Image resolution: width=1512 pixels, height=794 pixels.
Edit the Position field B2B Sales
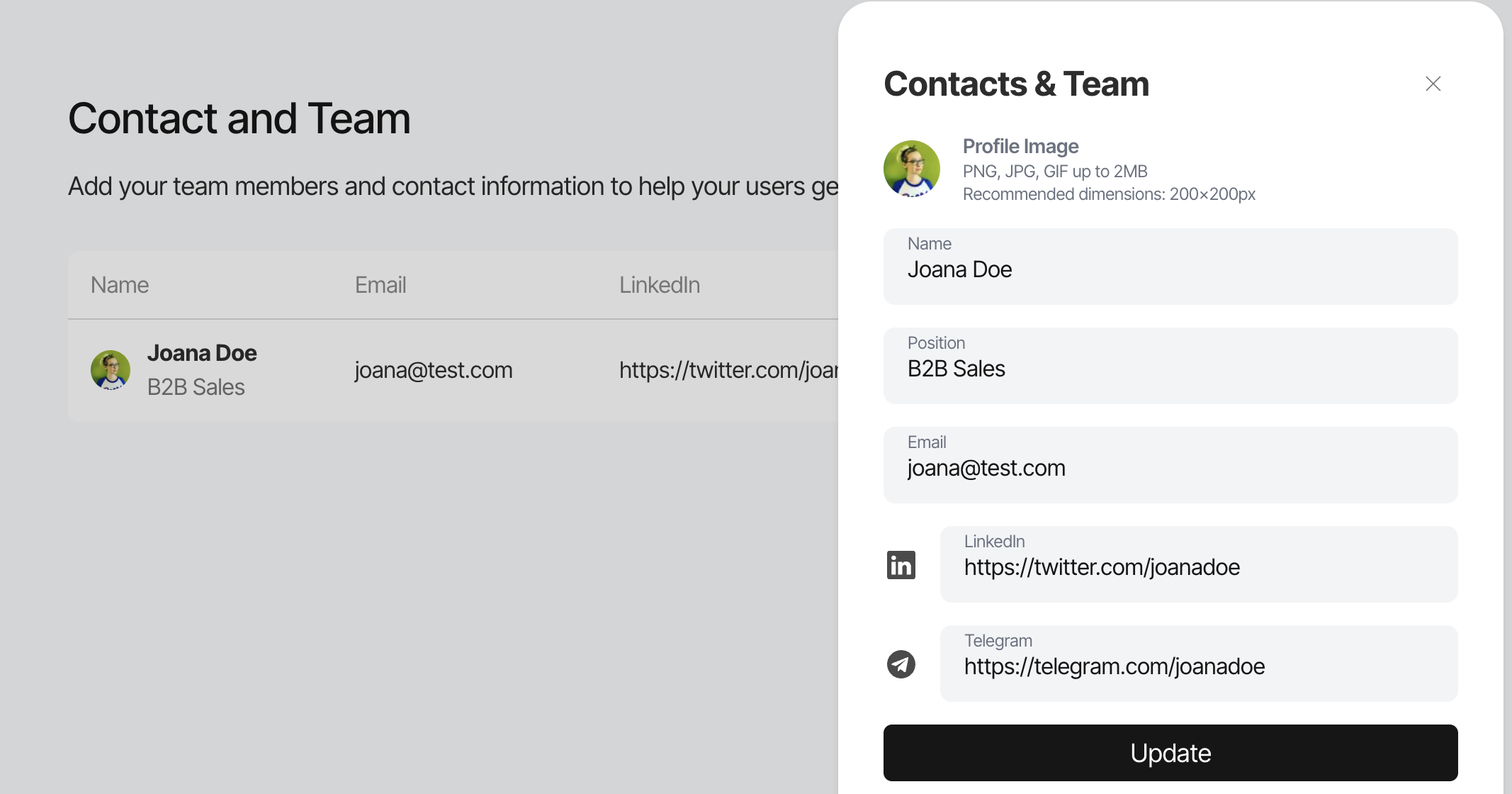tap(1170, 366)
